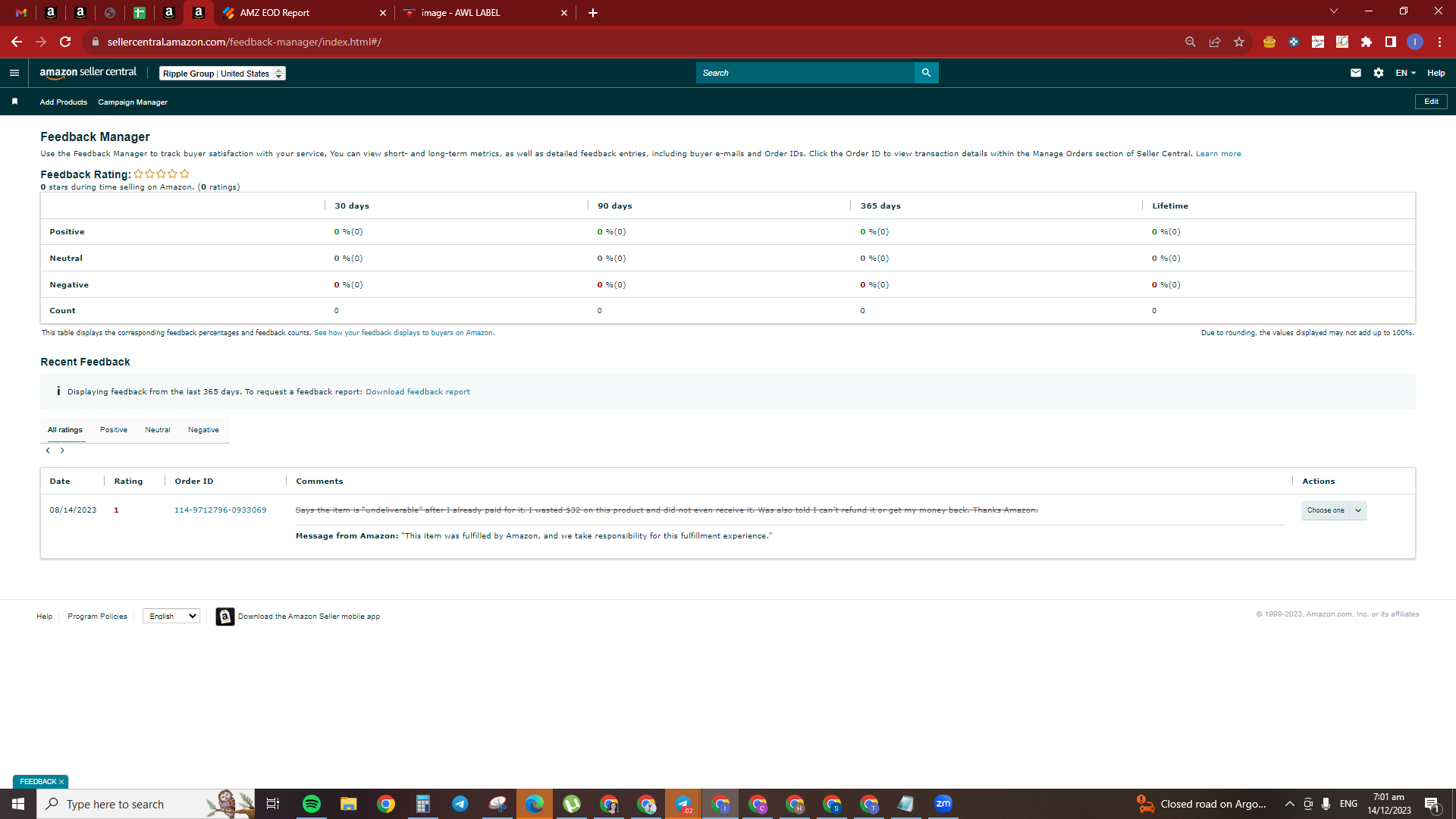Image resolution: width=1456 pixels, height=819 pixels.
Task: Click the Amazon Seller Central logo
Action: pyautogui.click(x=88, y=73)
